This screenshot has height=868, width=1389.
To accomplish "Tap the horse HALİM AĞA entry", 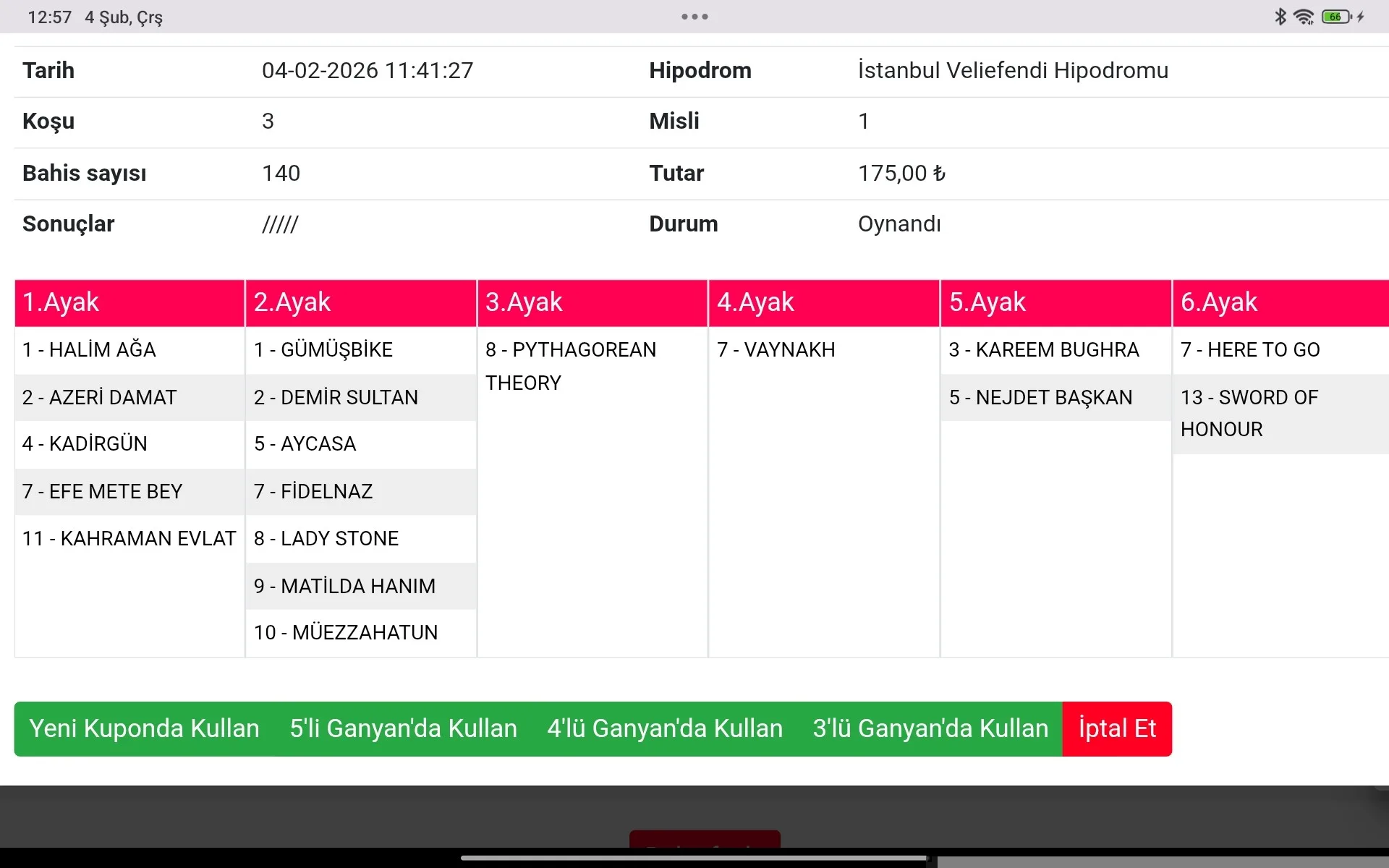I will pos(90,350).
